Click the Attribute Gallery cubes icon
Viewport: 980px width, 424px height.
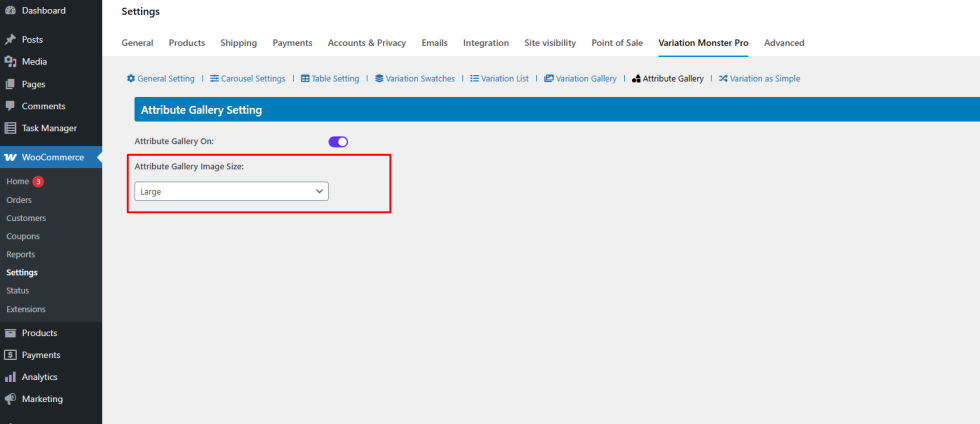636,79
